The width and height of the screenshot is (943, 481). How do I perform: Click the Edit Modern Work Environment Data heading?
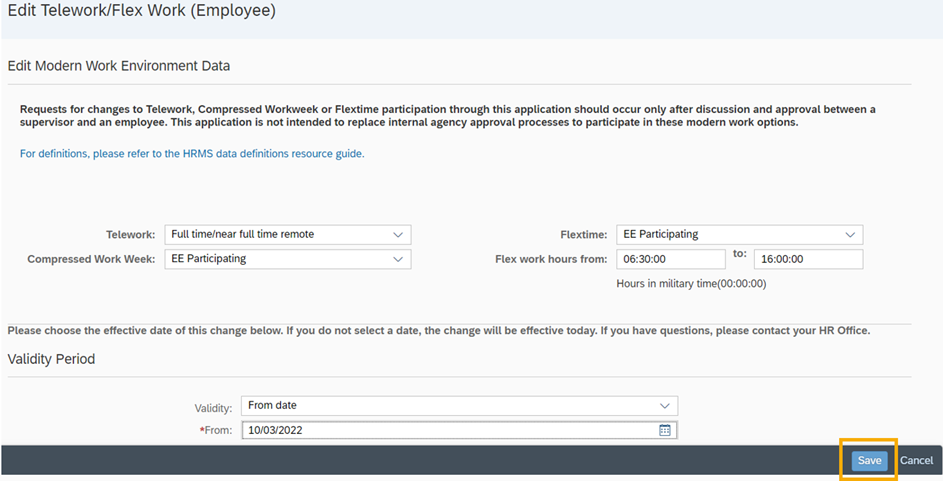118,67
